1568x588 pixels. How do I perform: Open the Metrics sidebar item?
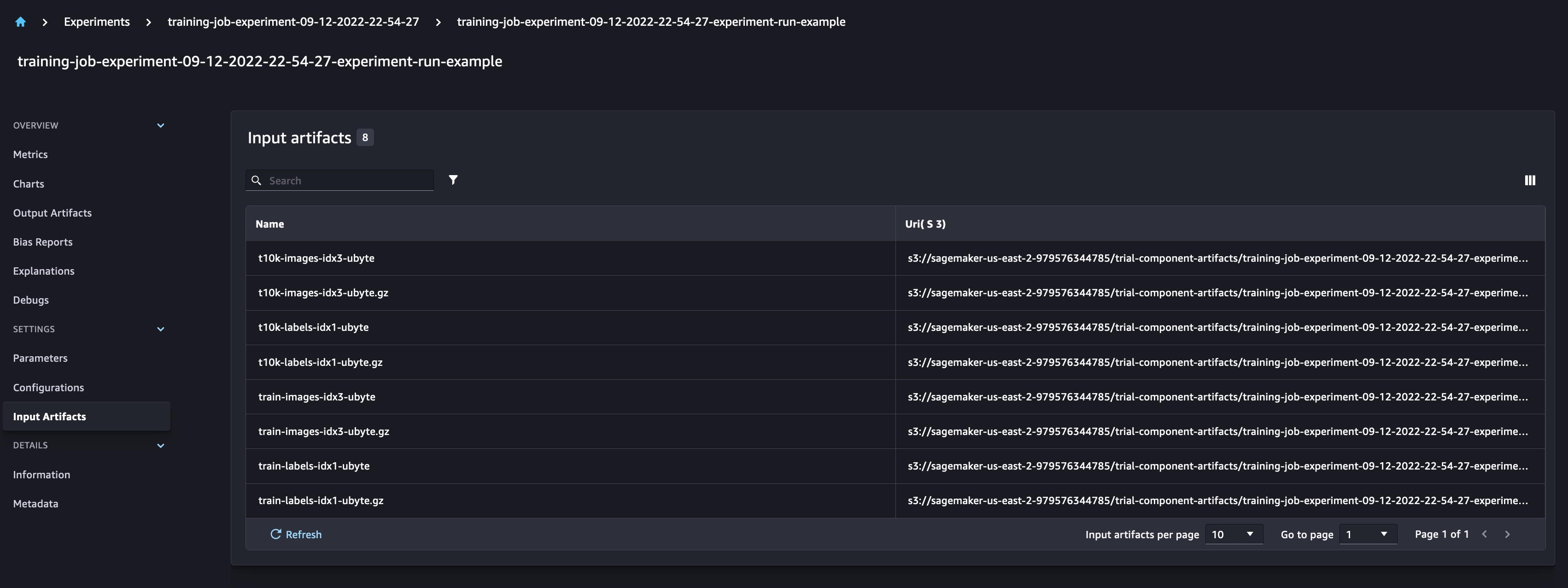30,155
